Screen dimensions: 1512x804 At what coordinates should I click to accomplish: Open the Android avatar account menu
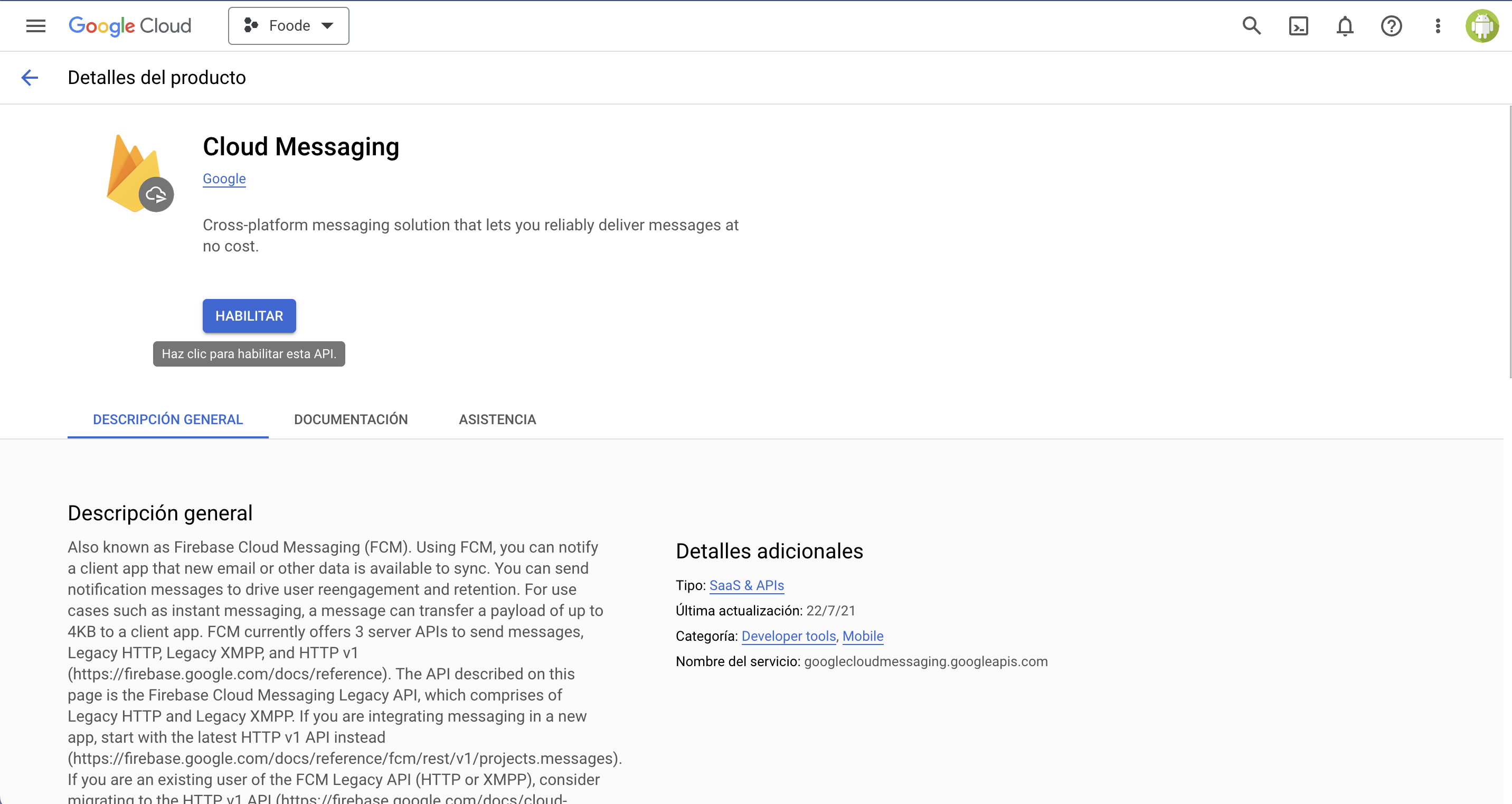click(x=1482, y=26)
